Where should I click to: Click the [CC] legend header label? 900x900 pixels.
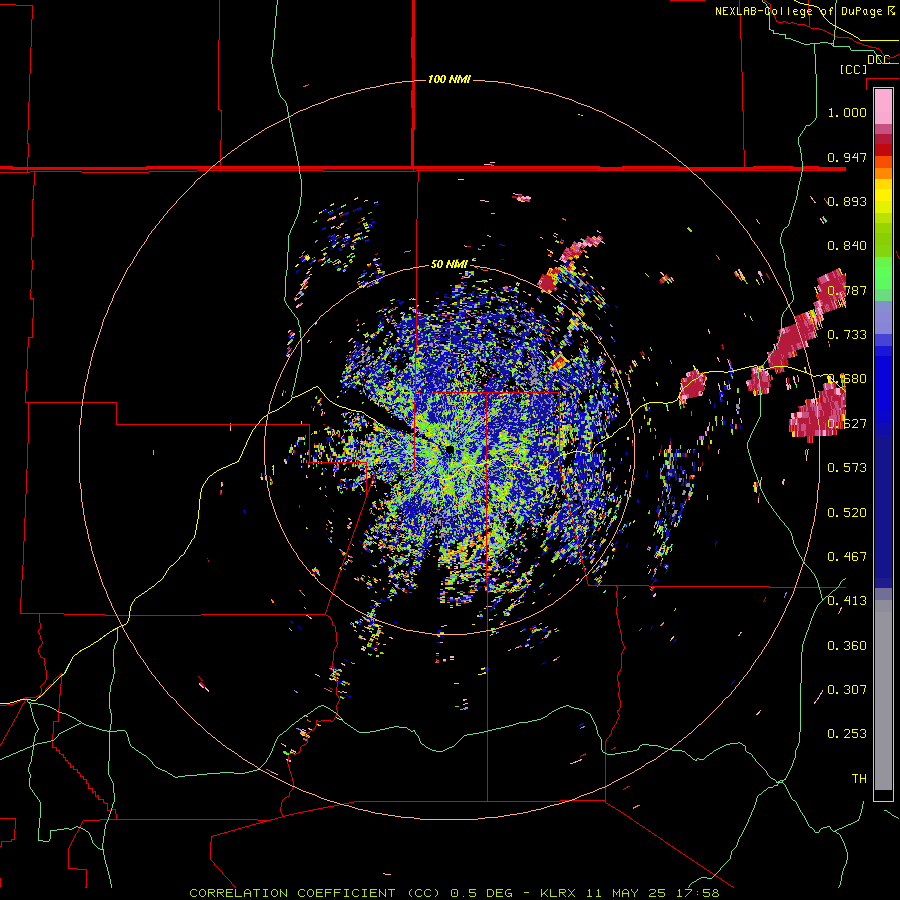point(853,69)
